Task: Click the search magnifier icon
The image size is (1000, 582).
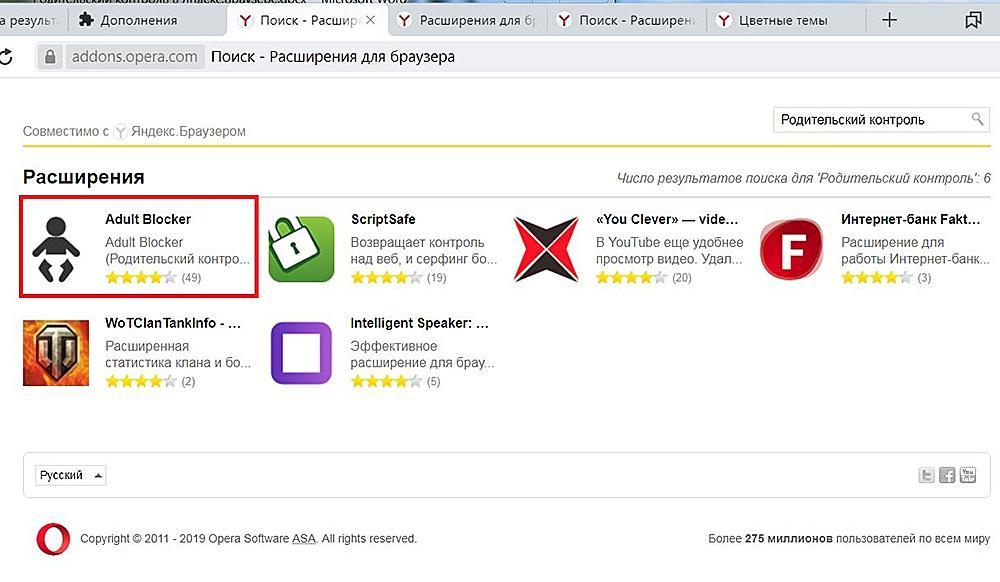Action: point(977,119)
